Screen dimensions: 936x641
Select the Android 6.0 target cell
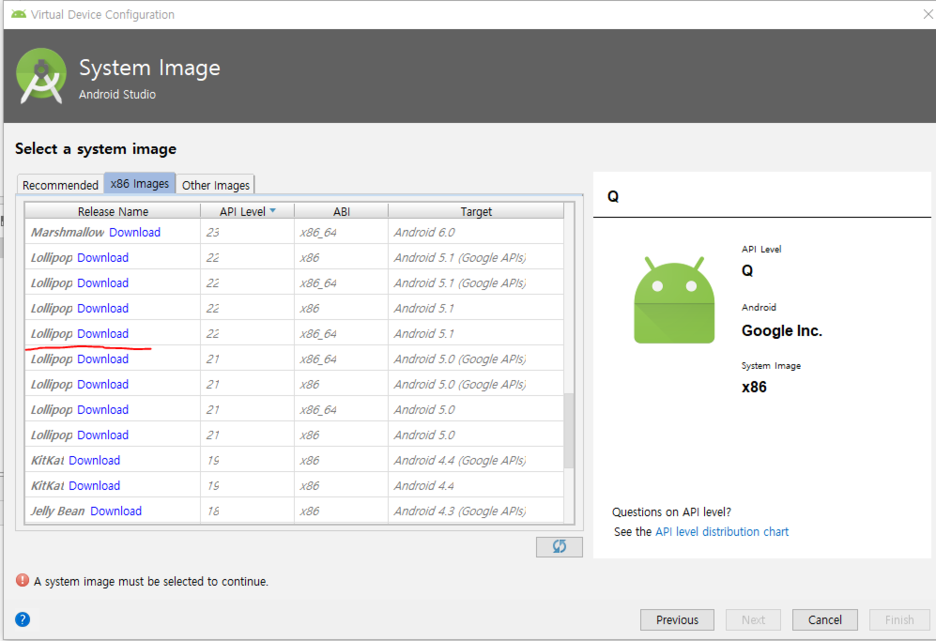476,232
